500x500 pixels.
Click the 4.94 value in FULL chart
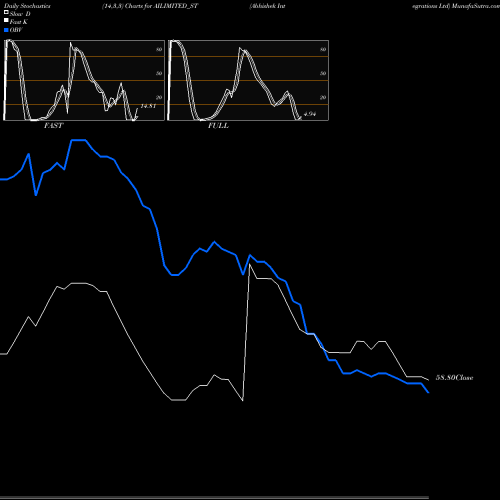pyautogui.click(x=310, y=114)
